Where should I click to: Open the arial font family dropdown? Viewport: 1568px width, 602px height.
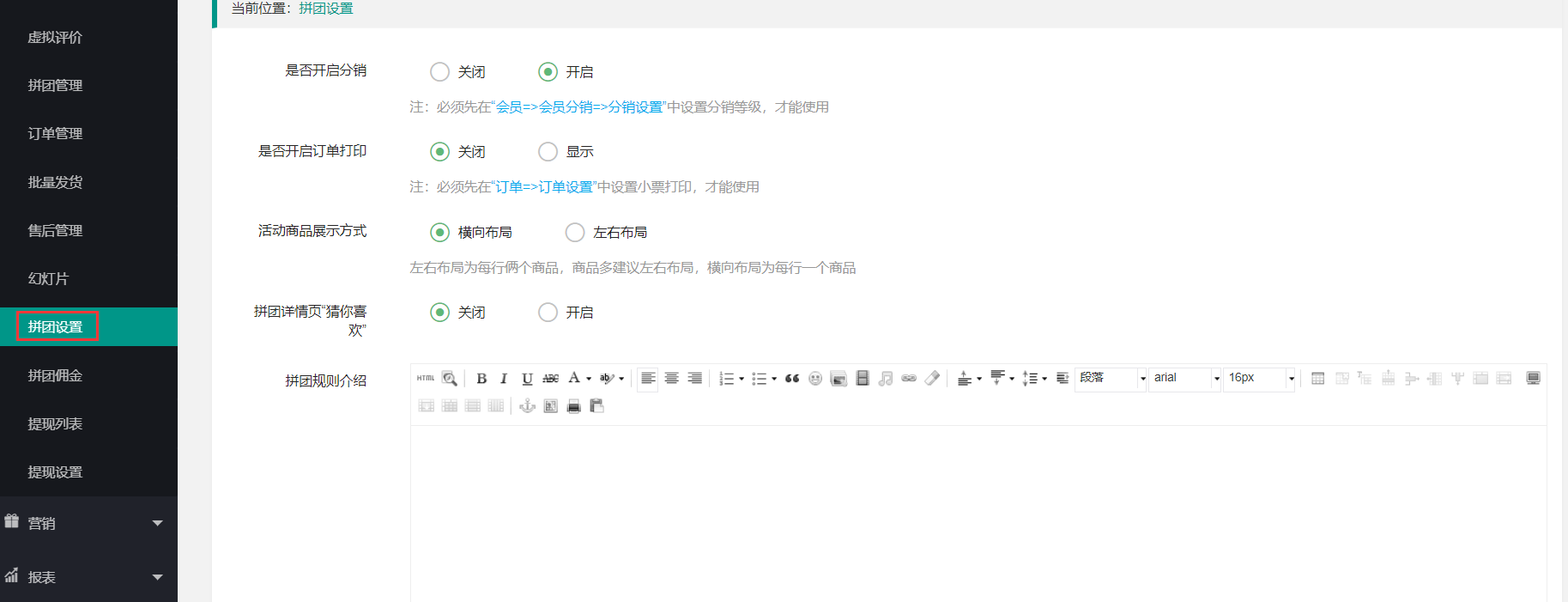click(x=1217, y=379)
